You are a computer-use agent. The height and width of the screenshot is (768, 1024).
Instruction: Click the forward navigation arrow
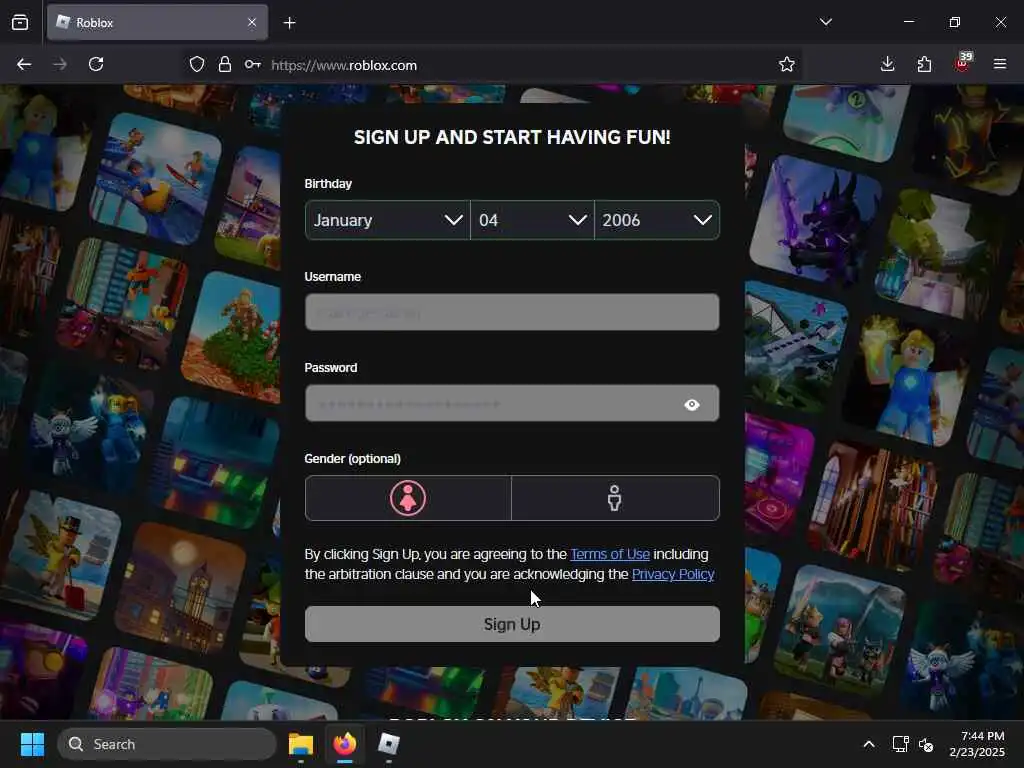point(59,64)
